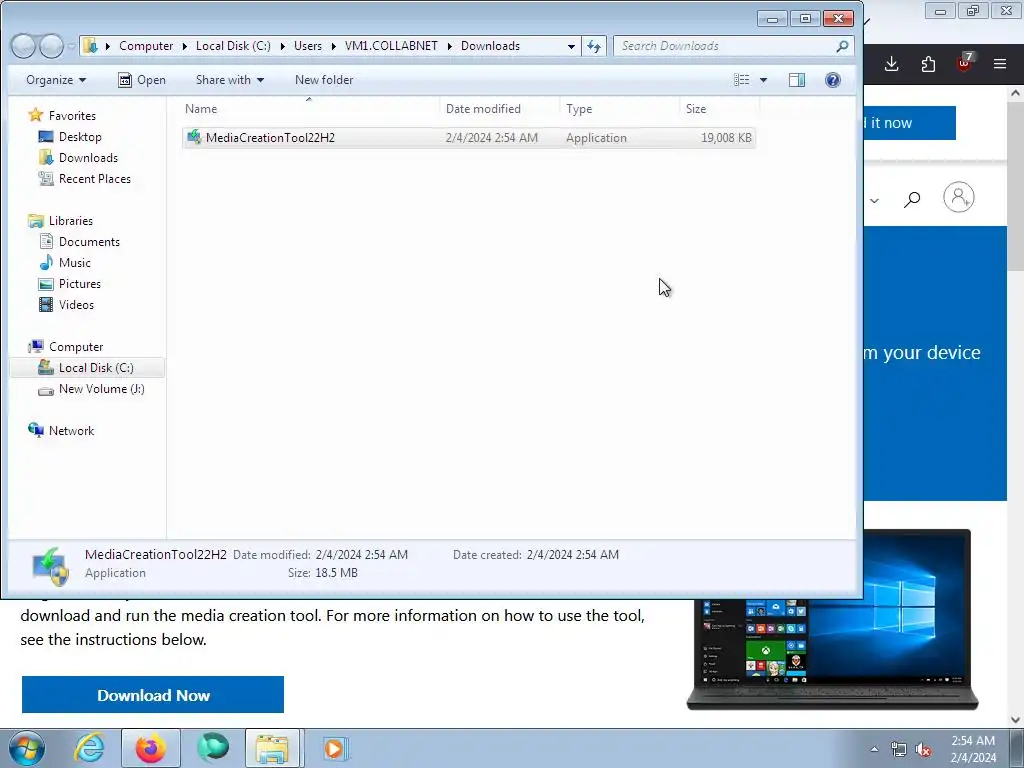Click the green globe browser taskbar icon
The image size is (1024, 768).
[213, 748]
